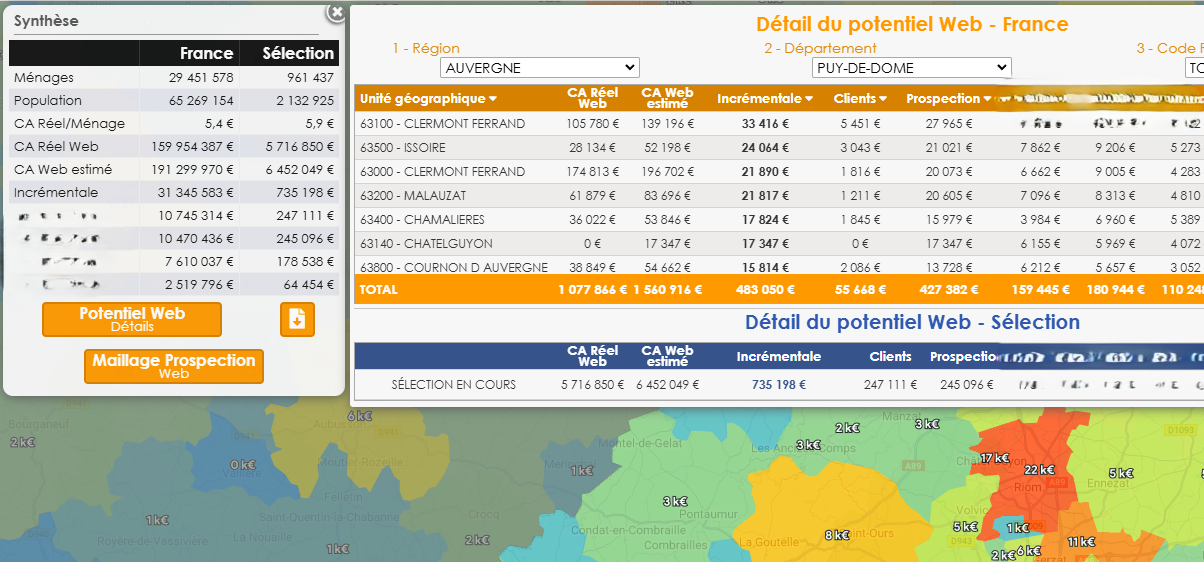
Task: Click the SÉLECTION EN COURS row
Action: coord(453,385)
